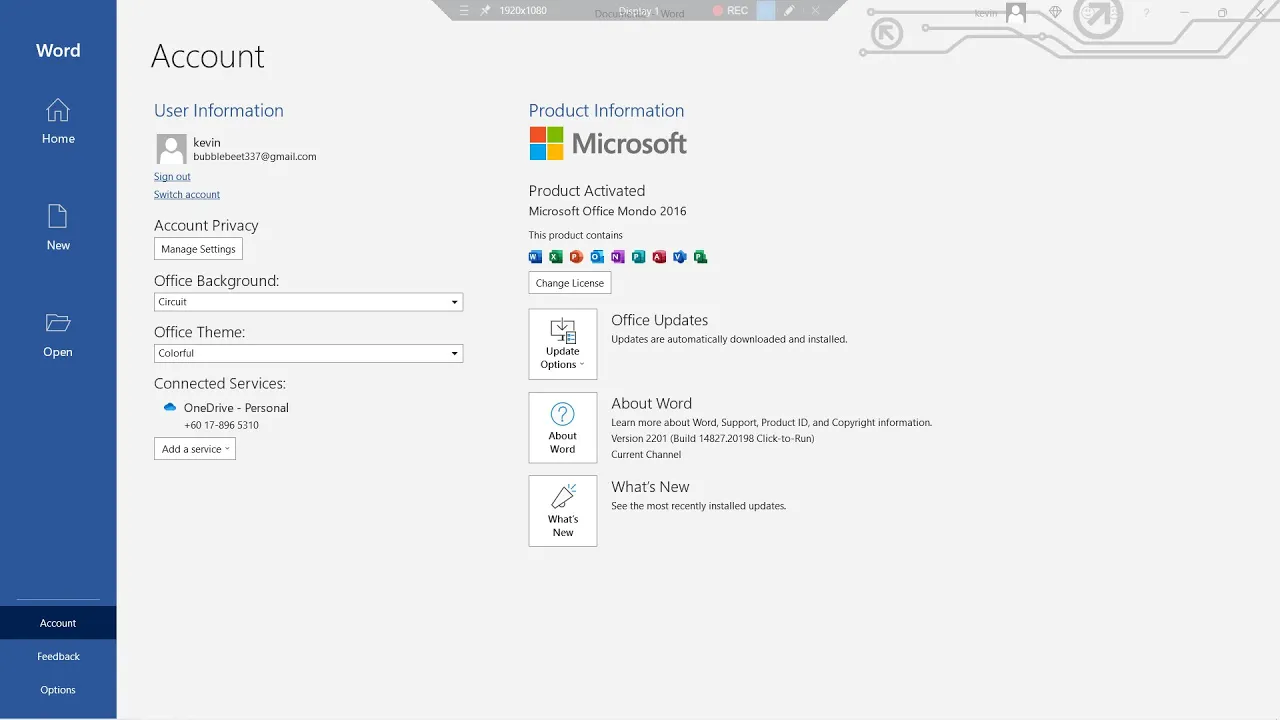Click the pencil icon in the recorder bar
This screenshot has width=1280, height=720.
[789, 11]
